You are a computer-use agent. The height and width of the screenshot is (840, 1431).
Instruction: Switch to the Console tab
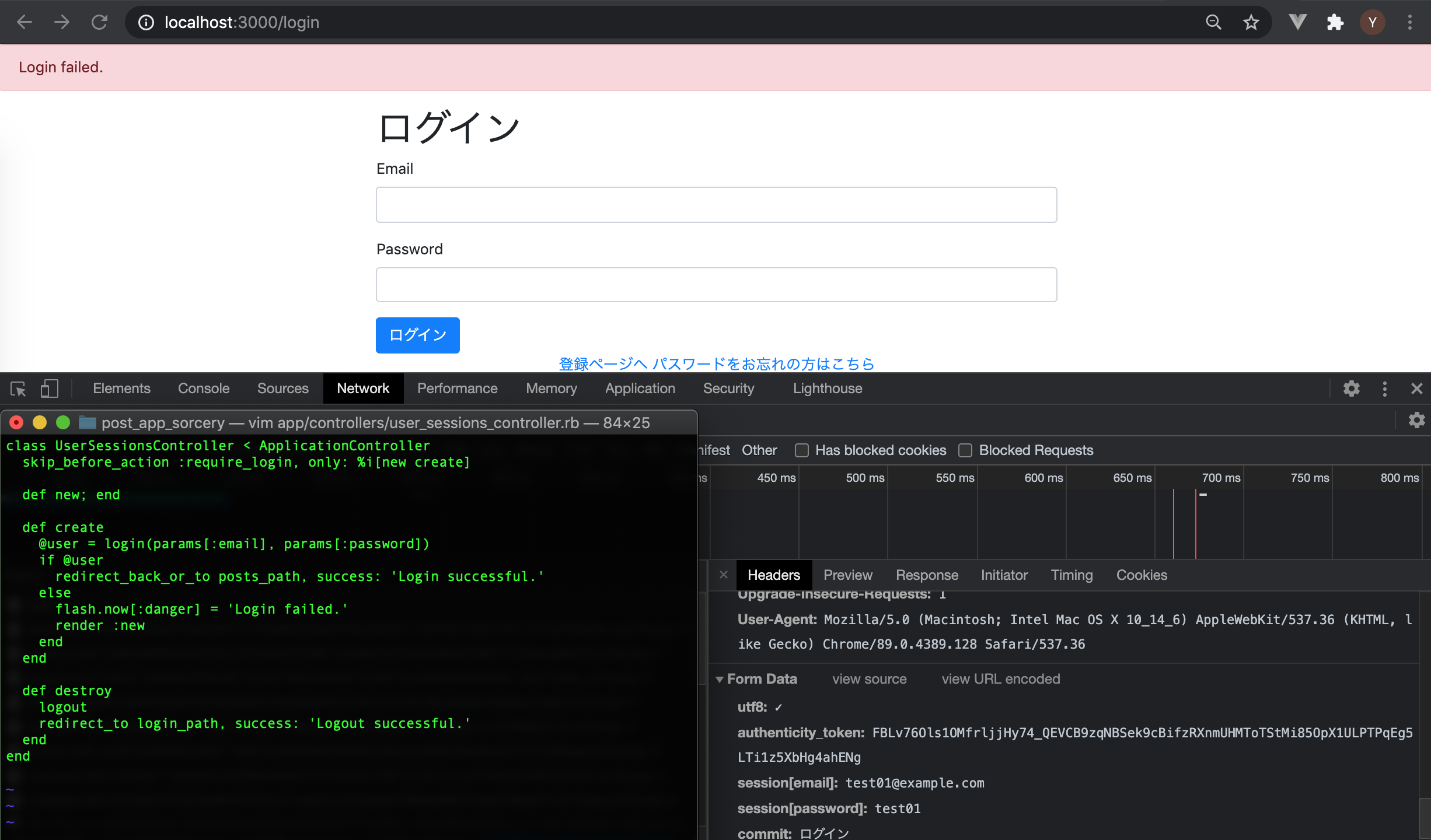click(204, 388)
